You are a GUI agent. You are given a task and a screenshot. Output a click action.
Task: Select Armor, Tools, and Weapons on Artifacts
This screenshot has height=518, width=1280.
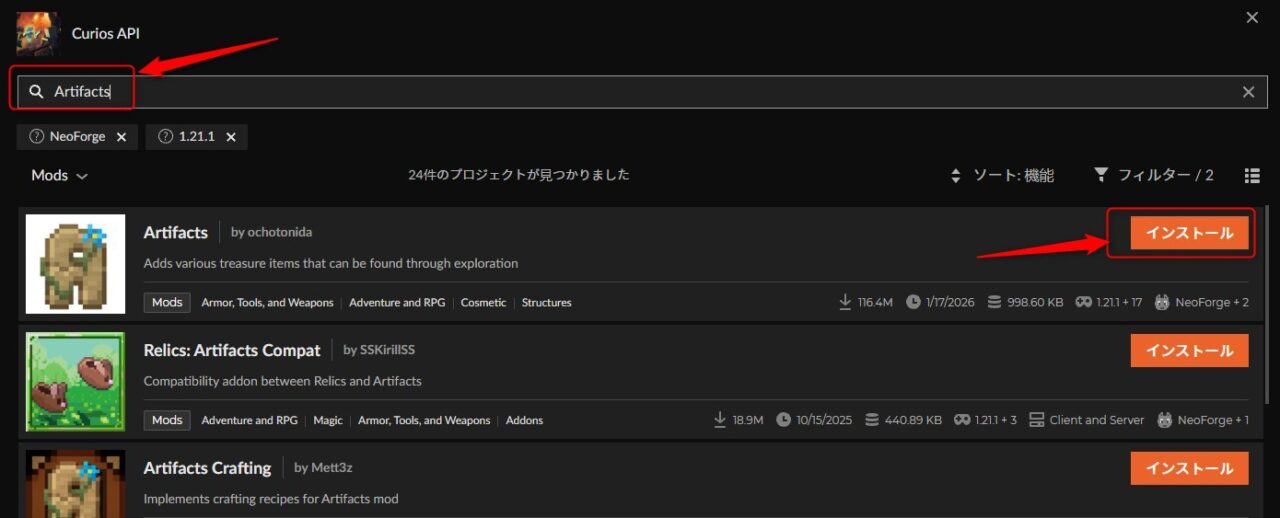[268, 302]
